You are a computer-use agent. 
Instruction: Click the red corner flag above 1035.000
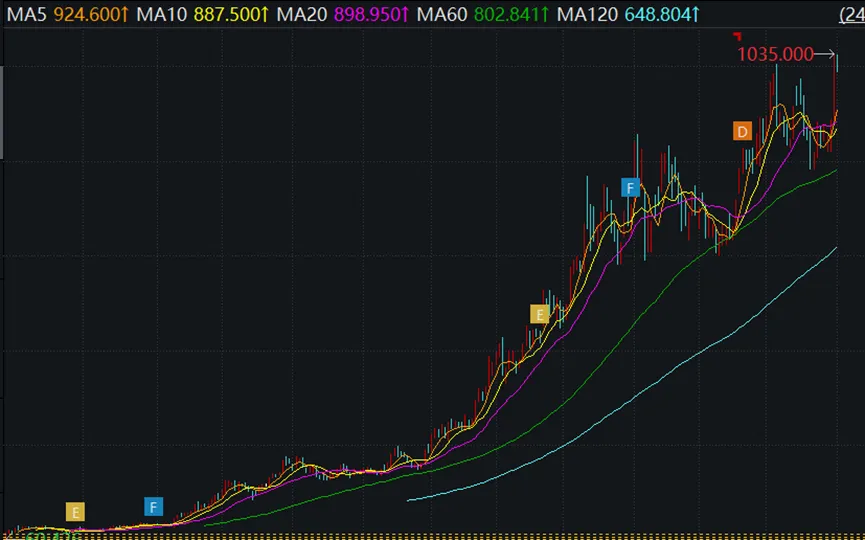click(x=737, y=38)
